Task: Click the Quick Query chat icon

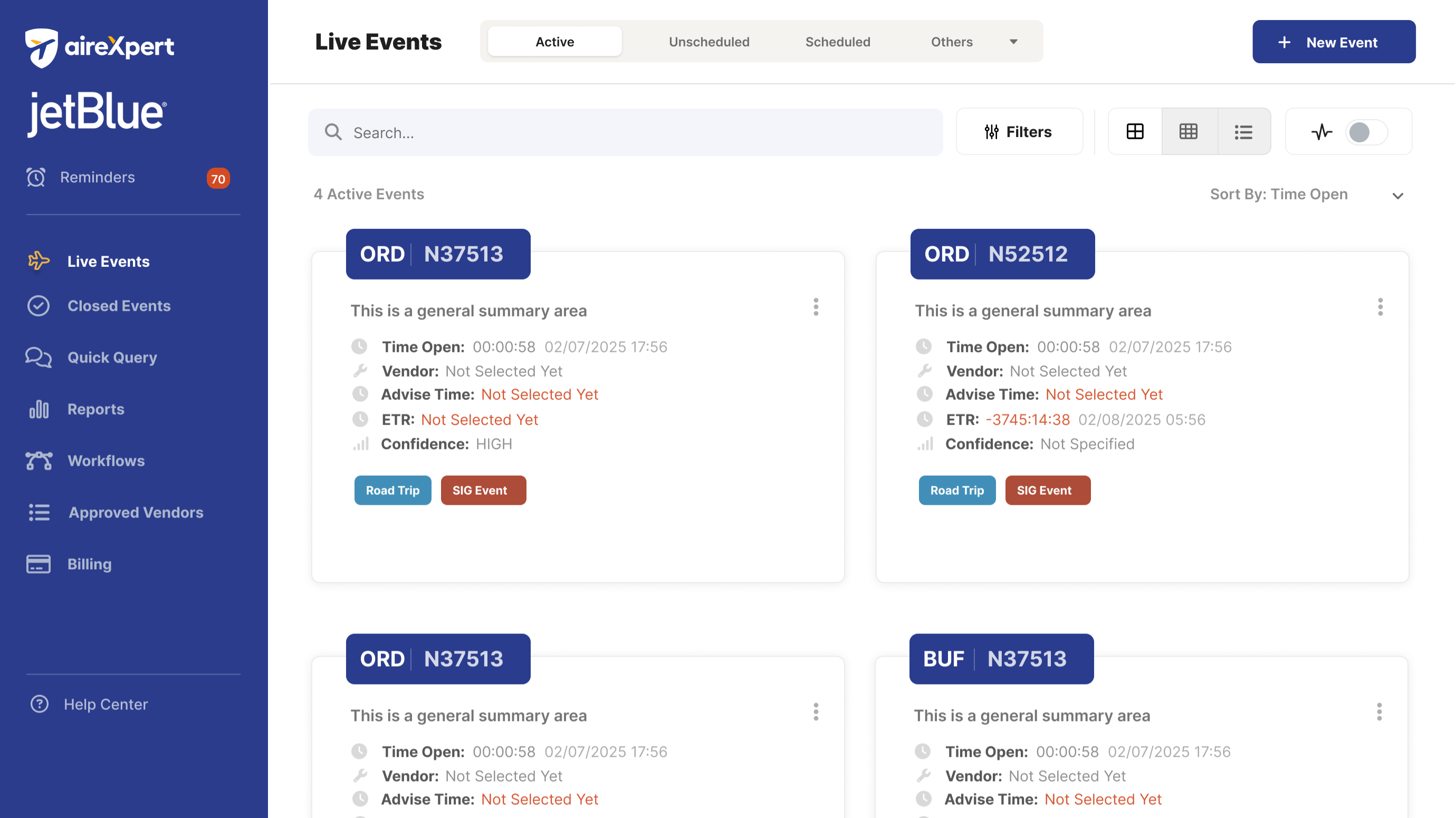Action: tap(39, 358)
